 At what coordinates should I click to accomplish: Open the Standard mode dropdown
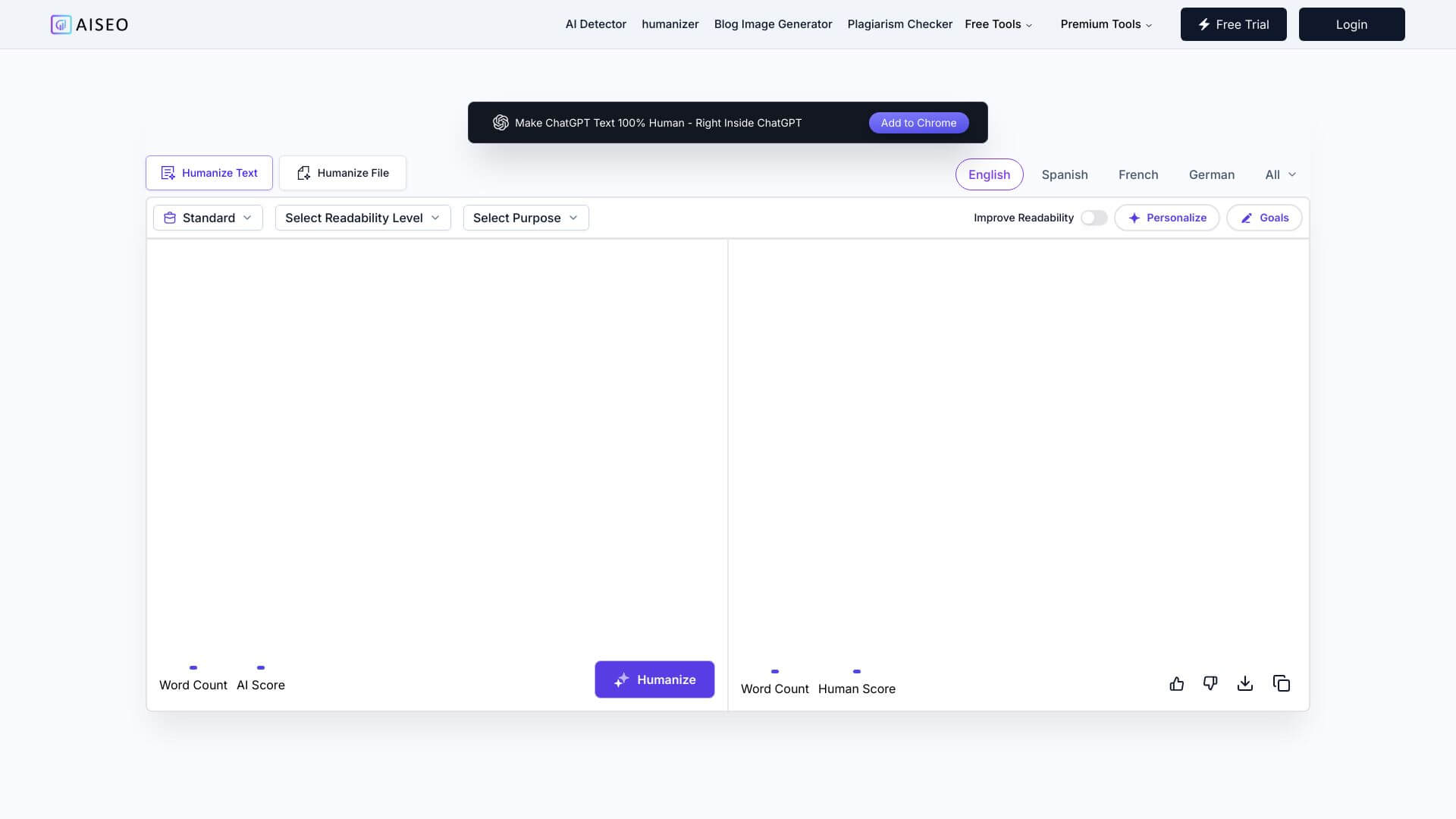(x=208, y=218)
